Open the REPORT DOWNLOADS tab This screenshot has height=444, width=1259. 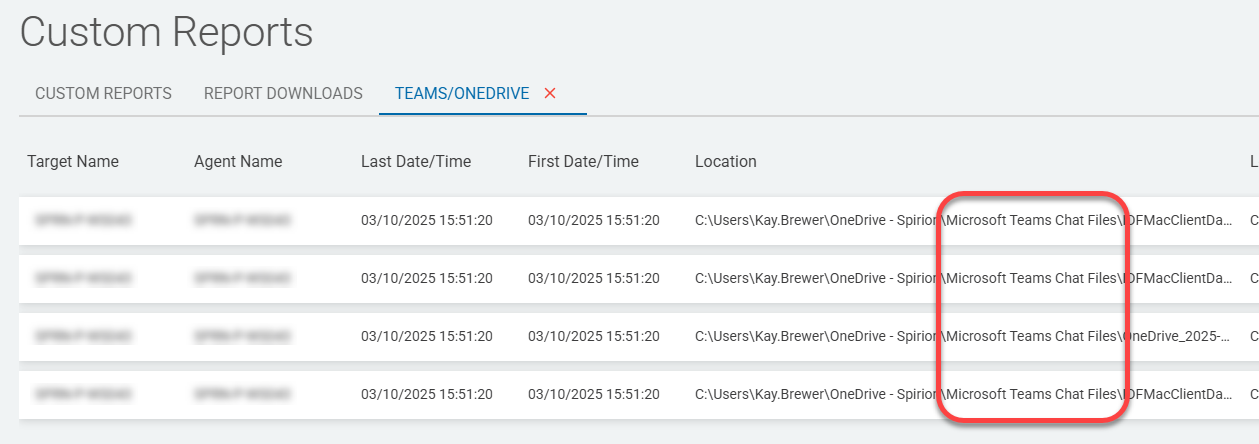283,93
